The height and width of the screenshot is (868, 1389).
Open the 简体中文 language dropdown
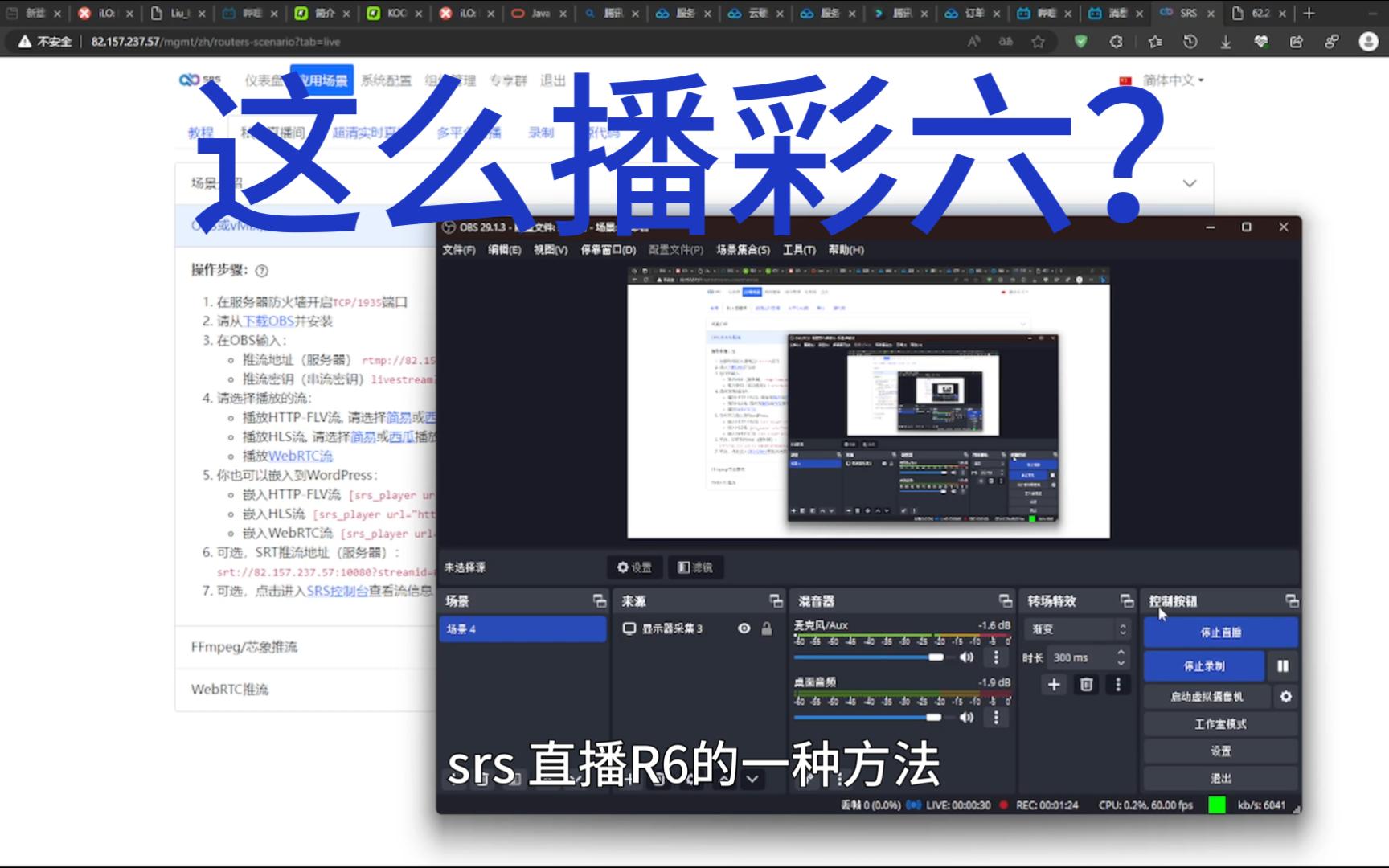click(1173, 80)
